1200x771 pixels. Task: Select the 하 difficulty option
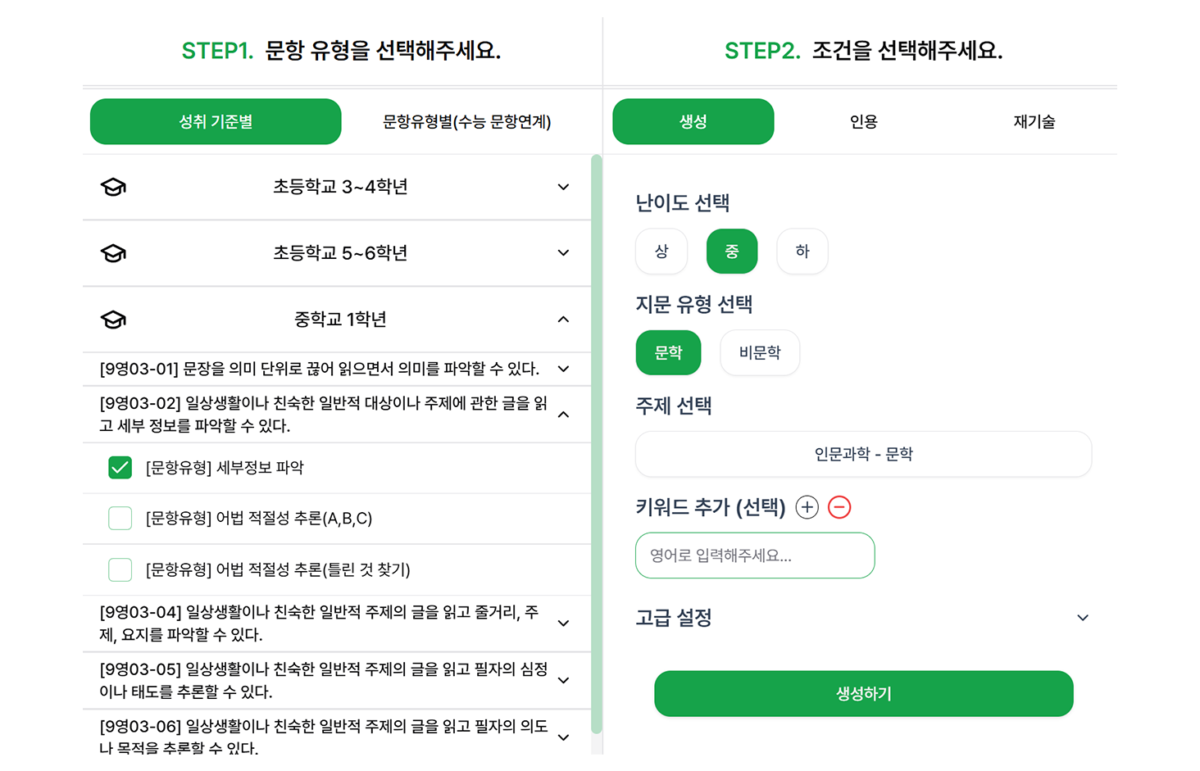802,251
